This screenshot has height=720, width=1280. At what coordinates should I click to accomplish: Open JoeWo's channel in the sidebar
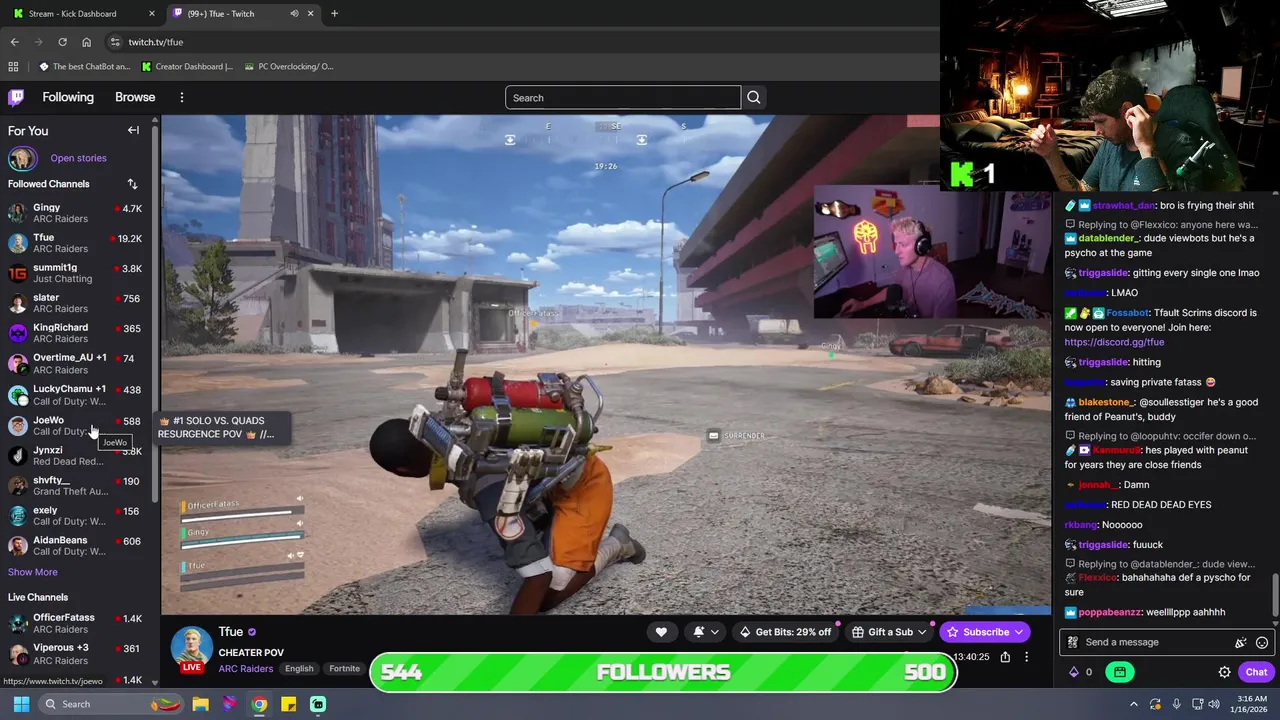click(x=75, y=425)
